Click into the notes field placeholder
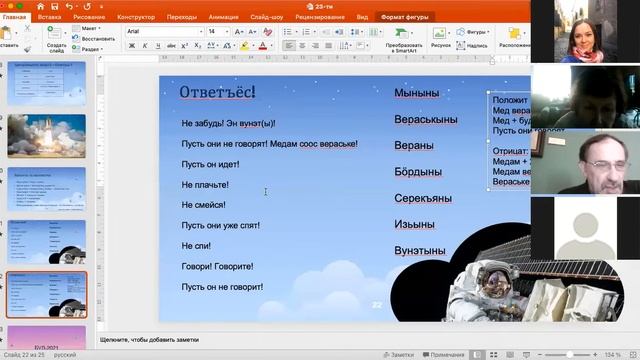Screen dimensions: 640x360 click(149, 340)
